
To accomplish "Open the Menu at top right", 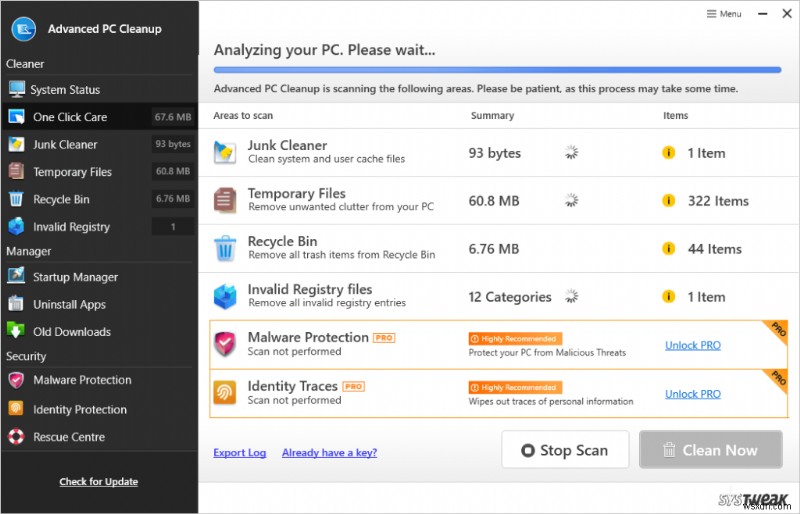I will tap(724, 14).
